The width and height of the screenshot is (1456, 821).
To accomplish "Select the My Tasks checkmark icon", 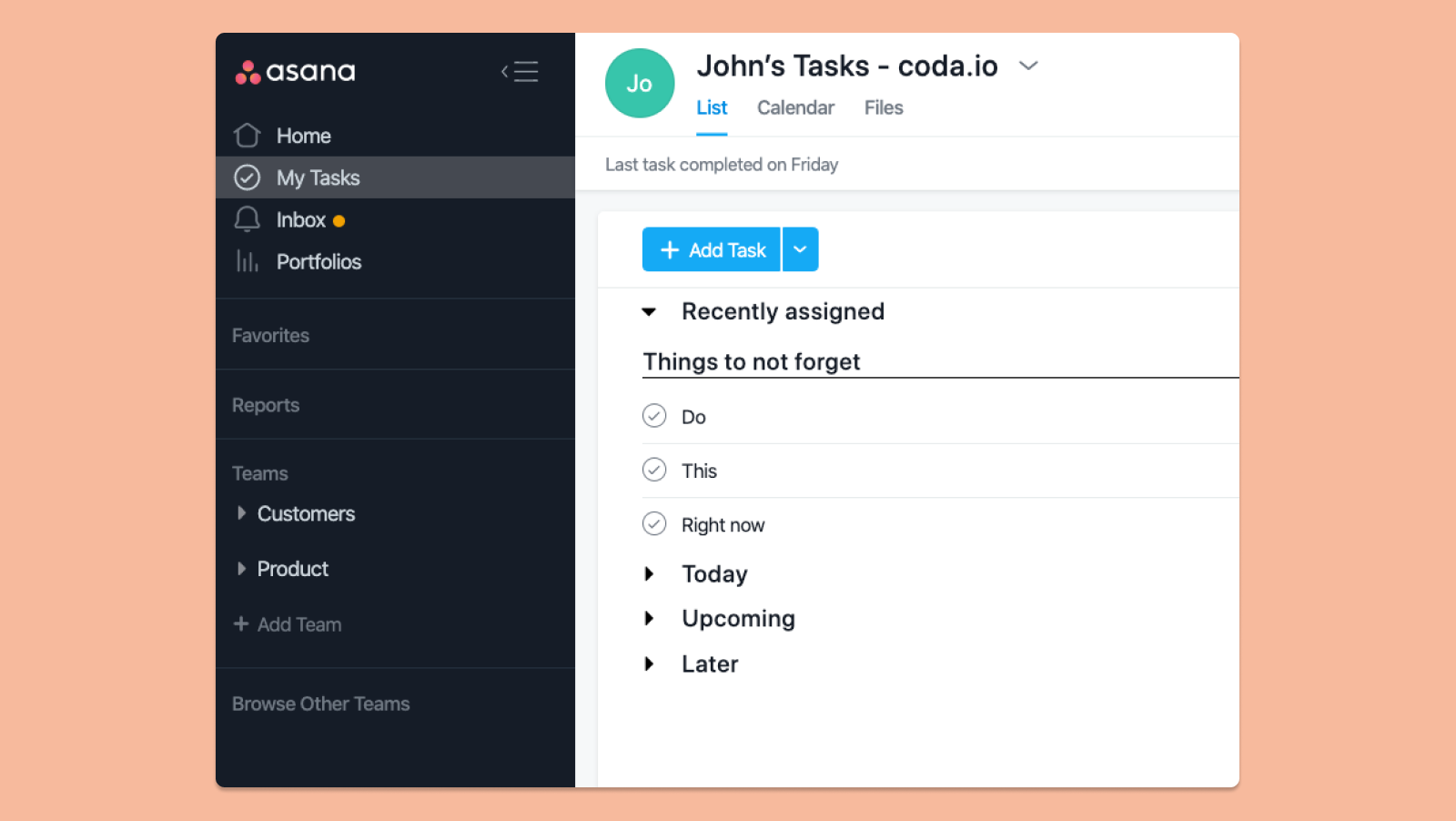I will tap(247, 177).
